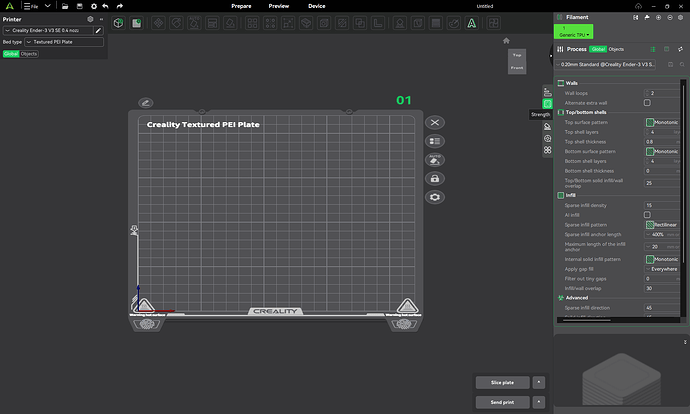Viewport: 690px width, 414px height.
Task: Select the support painting tool icon
Action: click(x=400, y=23)
